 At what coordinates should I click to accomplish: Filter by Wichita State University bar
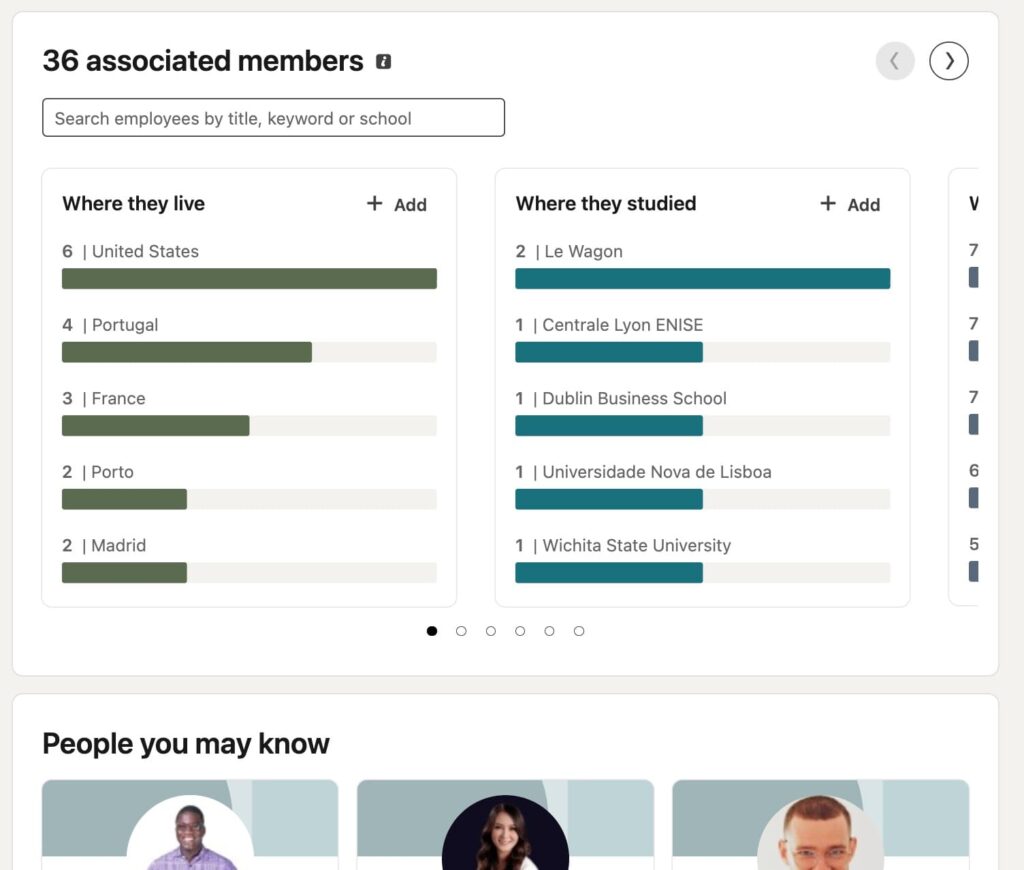703,572
